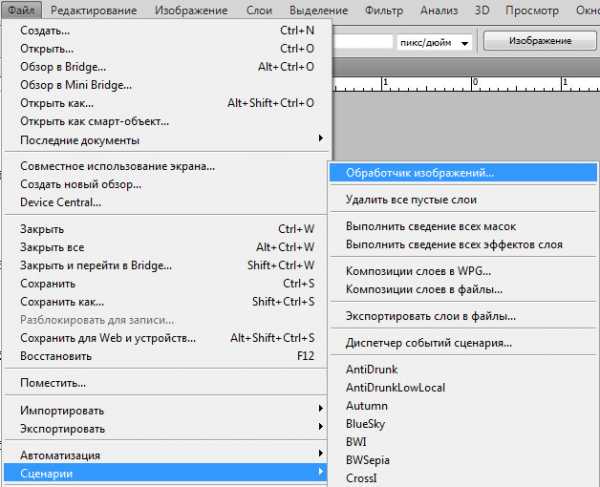Run the AntiDrunk script
This screenshot has width=600, height=487.
tap(463, 370)
